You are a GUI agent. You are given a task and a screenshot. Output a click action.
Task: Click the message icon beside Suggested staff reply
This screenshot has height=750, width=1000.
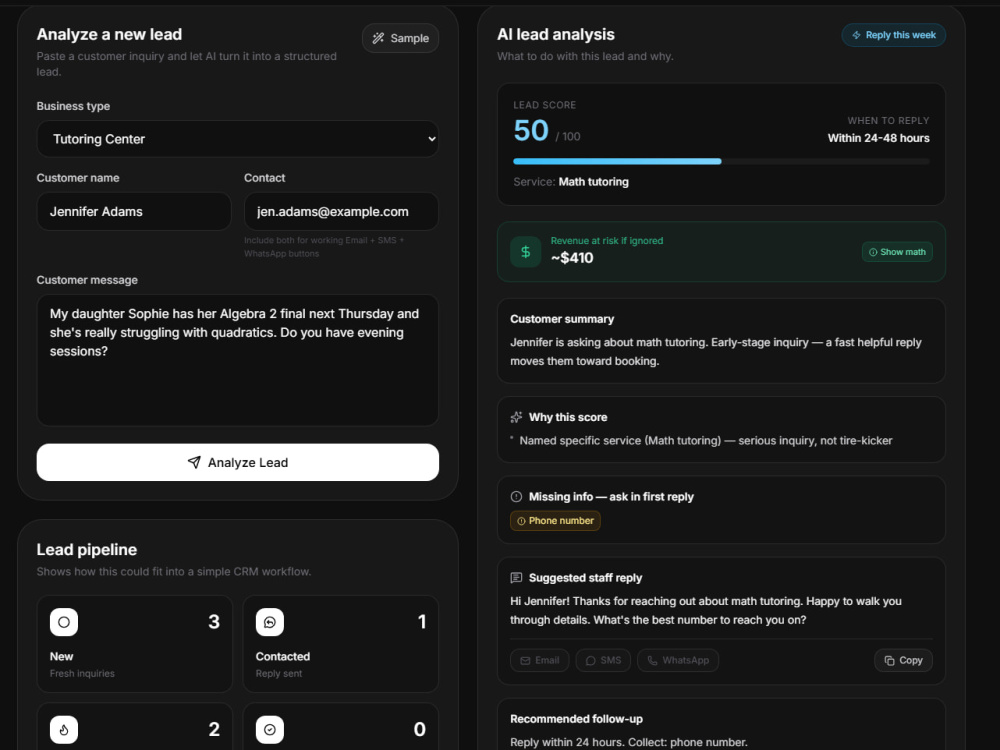click(517, 578)
